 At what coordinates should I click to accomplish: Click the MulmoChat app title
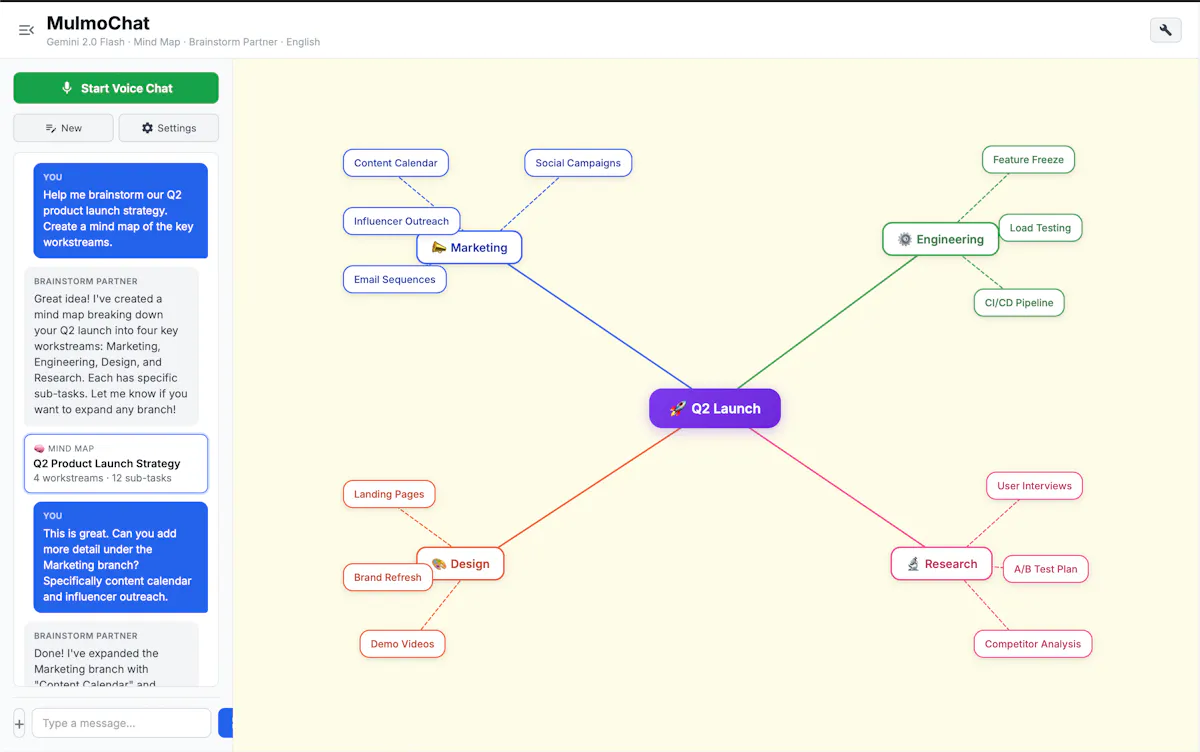tap(98, 22)
